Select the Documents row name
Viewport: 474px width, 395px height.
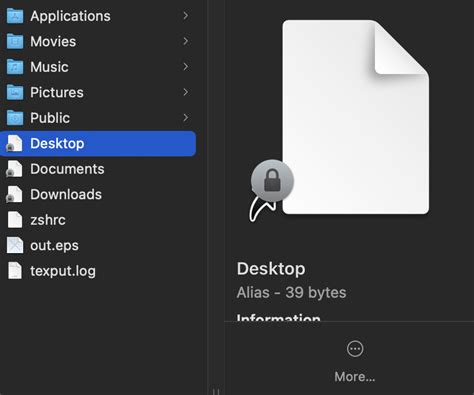click(x=67, y=169)
